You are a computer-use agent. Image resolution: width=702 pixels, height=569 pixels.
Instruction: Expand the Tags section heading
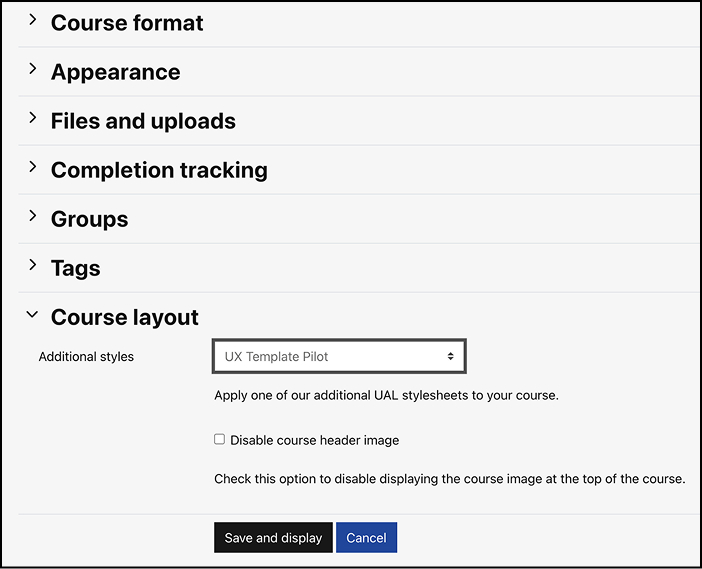click(76, 268)
